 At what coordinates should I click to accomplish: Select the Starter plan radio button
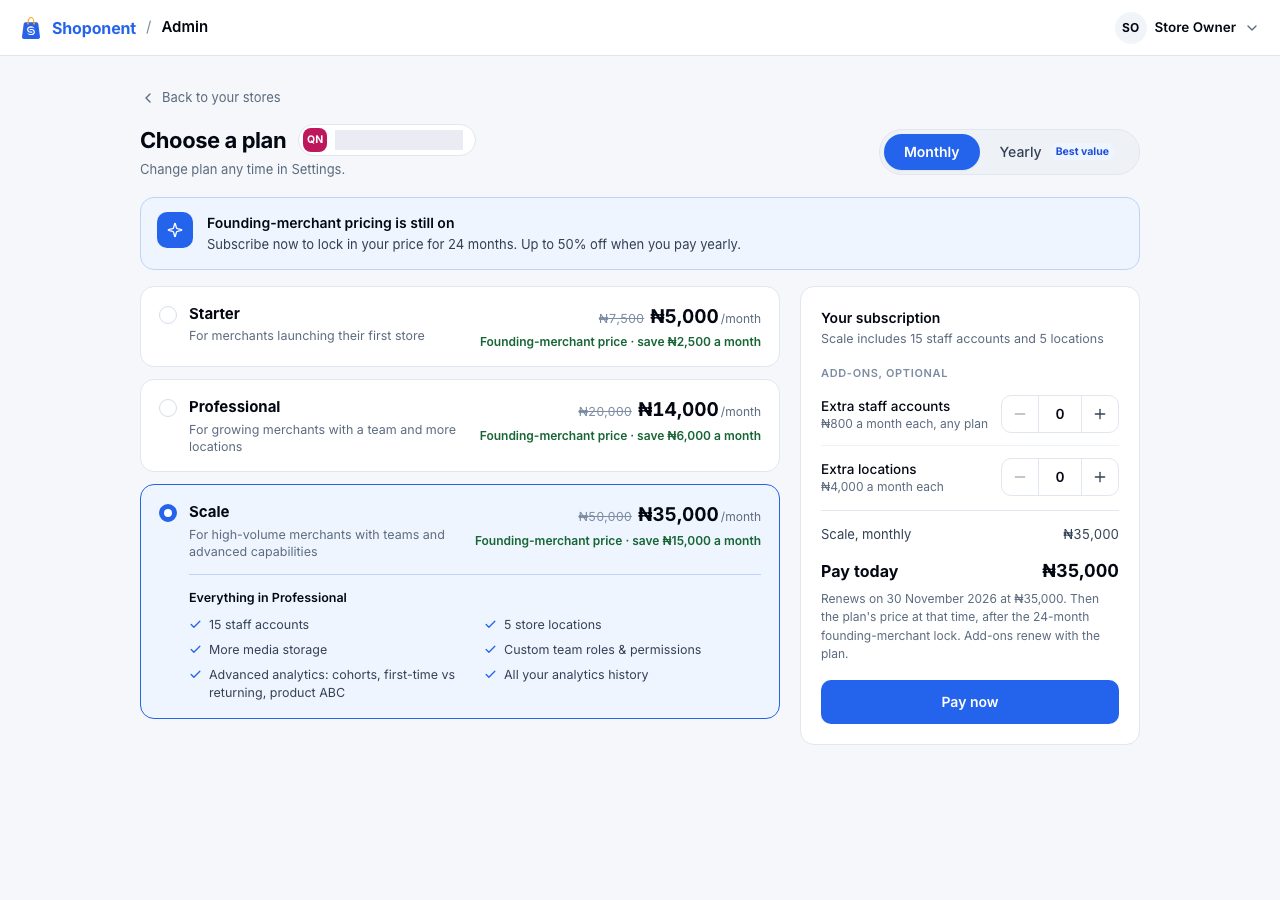pyautogui.click(x=168, y=315)
